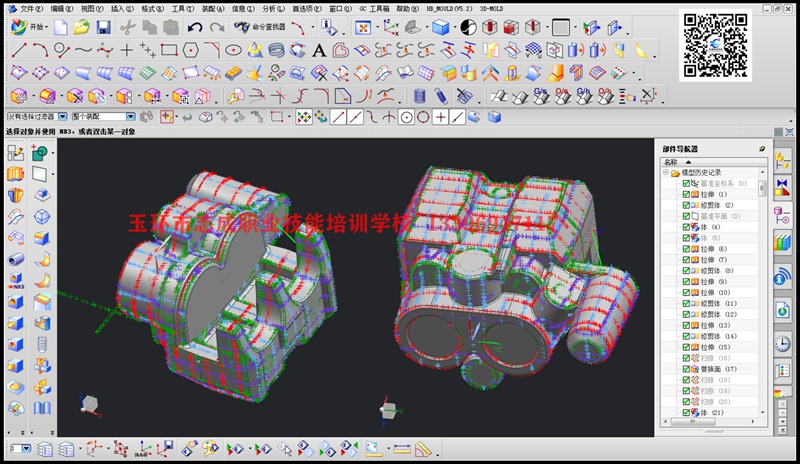
Task: Open the History clock resource tab
Action: pos(782,344)
